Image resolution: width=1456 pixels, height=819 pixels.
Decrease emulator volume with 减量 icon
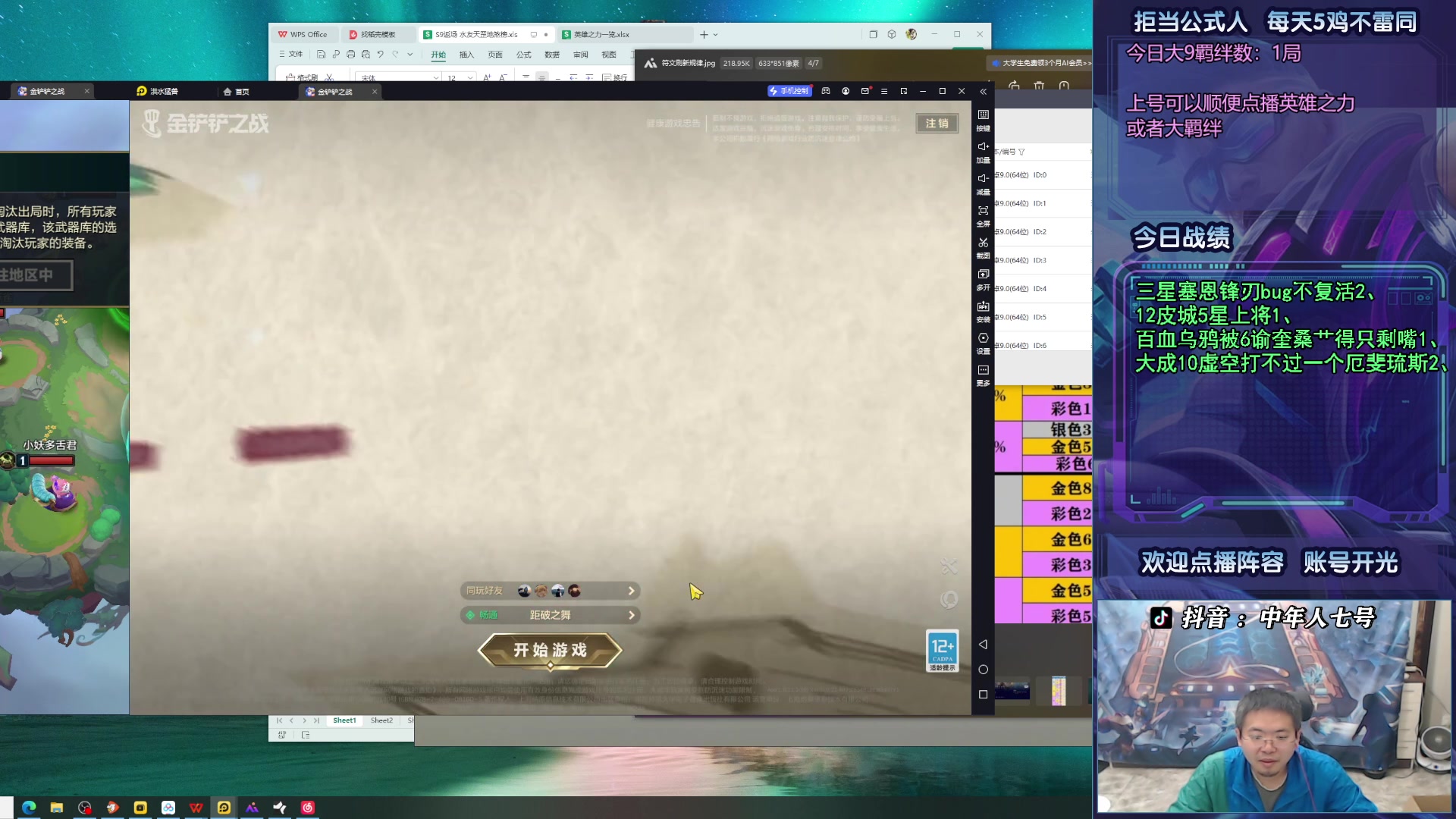983,184
